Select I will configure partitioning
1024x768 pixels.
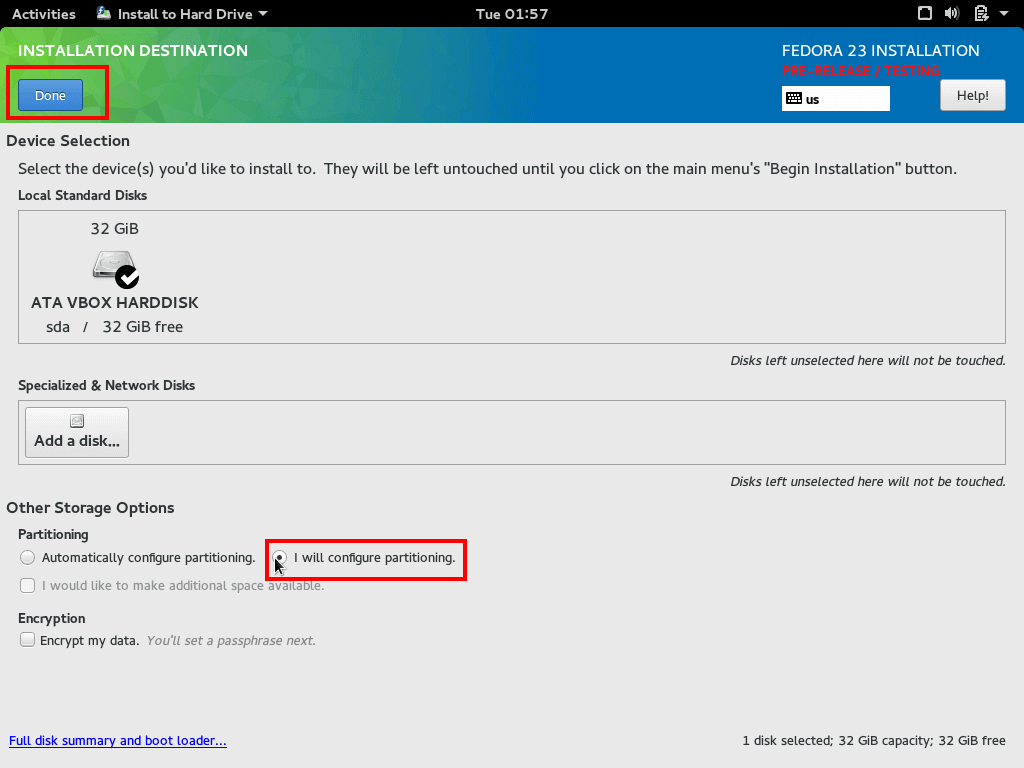point(280,558)
